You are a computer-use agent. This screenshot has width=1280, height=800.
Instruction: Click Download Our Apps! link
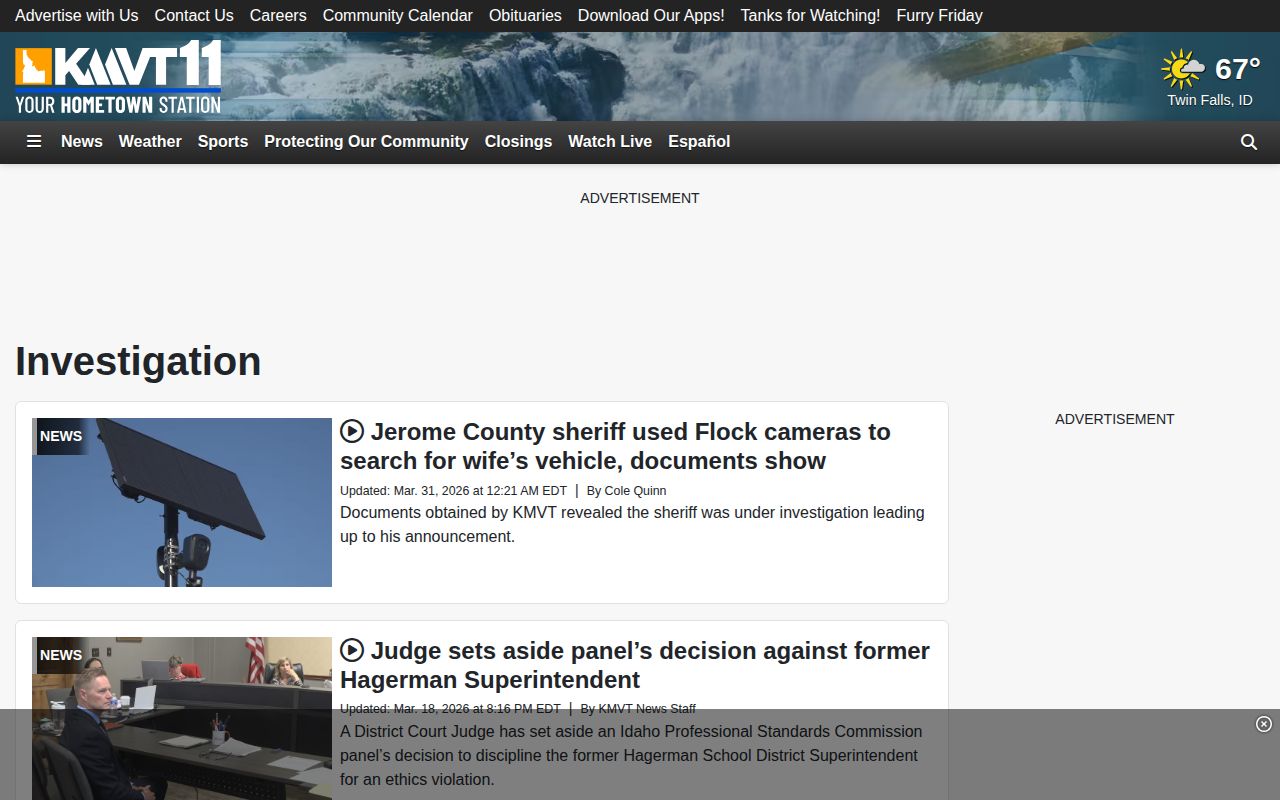tap(651, 16)
